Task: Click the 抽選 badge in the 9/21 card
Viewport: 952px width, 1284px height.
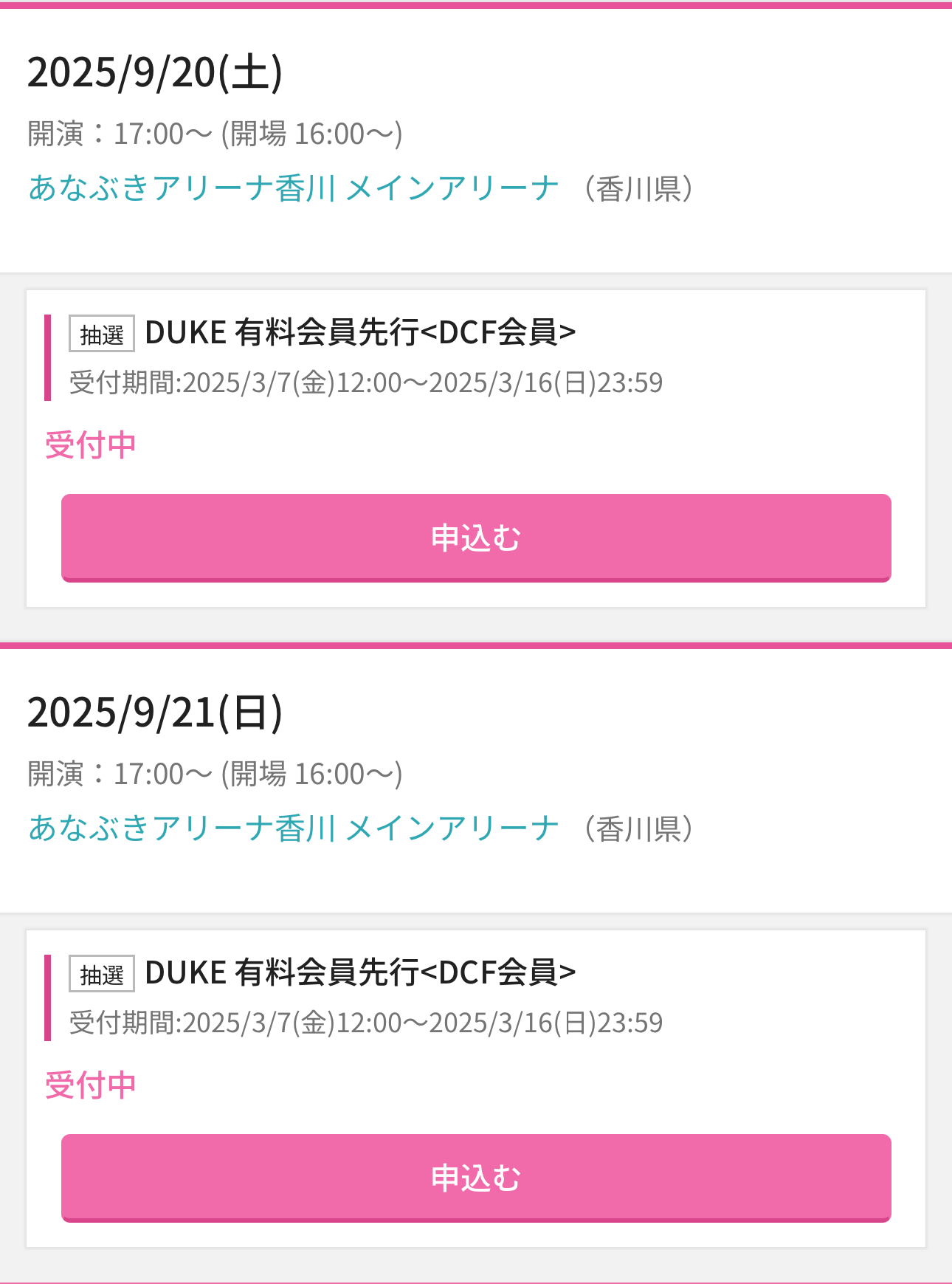Action: (102, 974)
